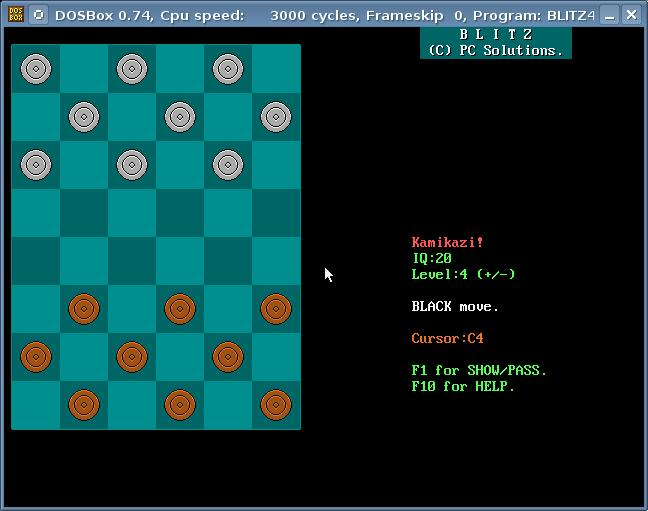Click the 'F1 for SHOW/PASS.' text
This screenshot has width=648, height=511.
pos(479,370)
